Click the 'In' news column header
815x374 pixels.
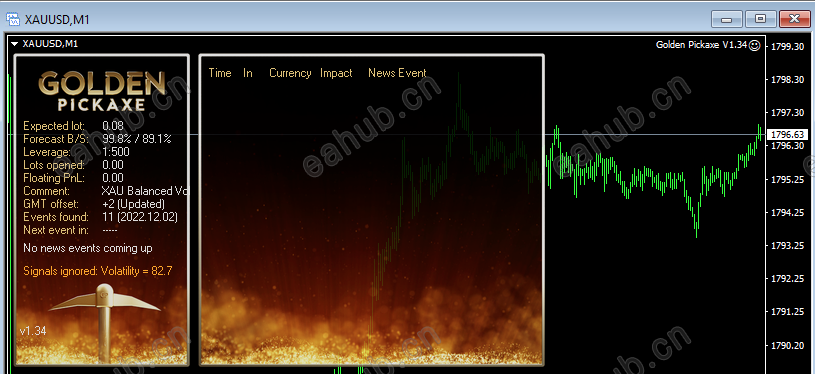click(x=248, y=73)
